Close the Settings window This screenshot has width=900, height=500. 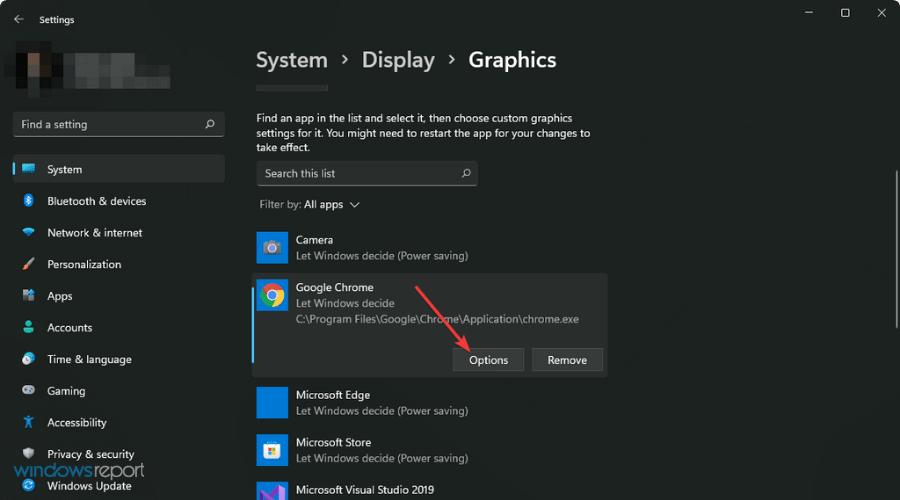pyautogui.click(x=882, y=13)
